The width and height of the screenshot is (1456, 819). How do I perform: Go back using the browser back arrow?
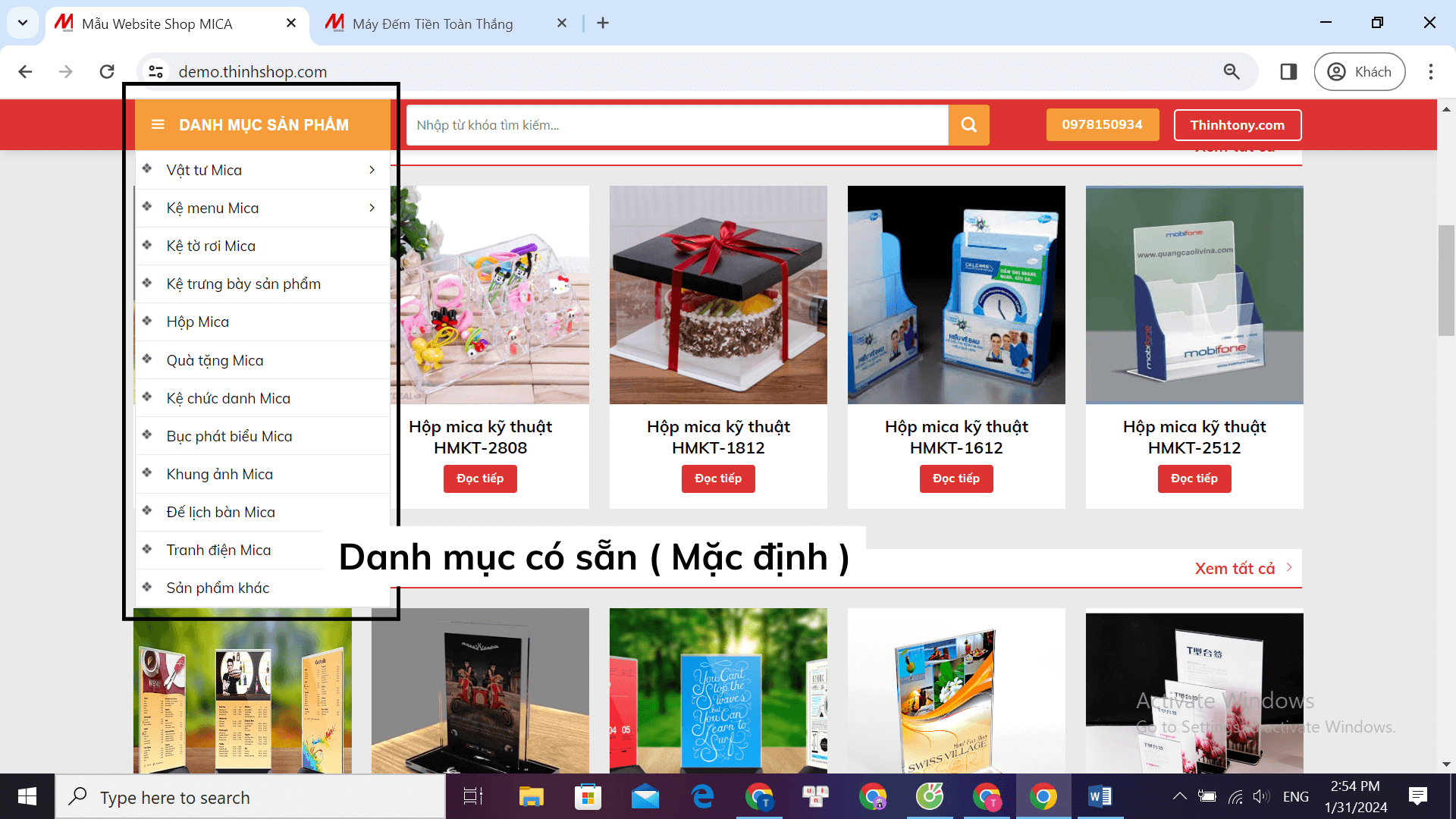pyautogui.click(x=25, y=71)
